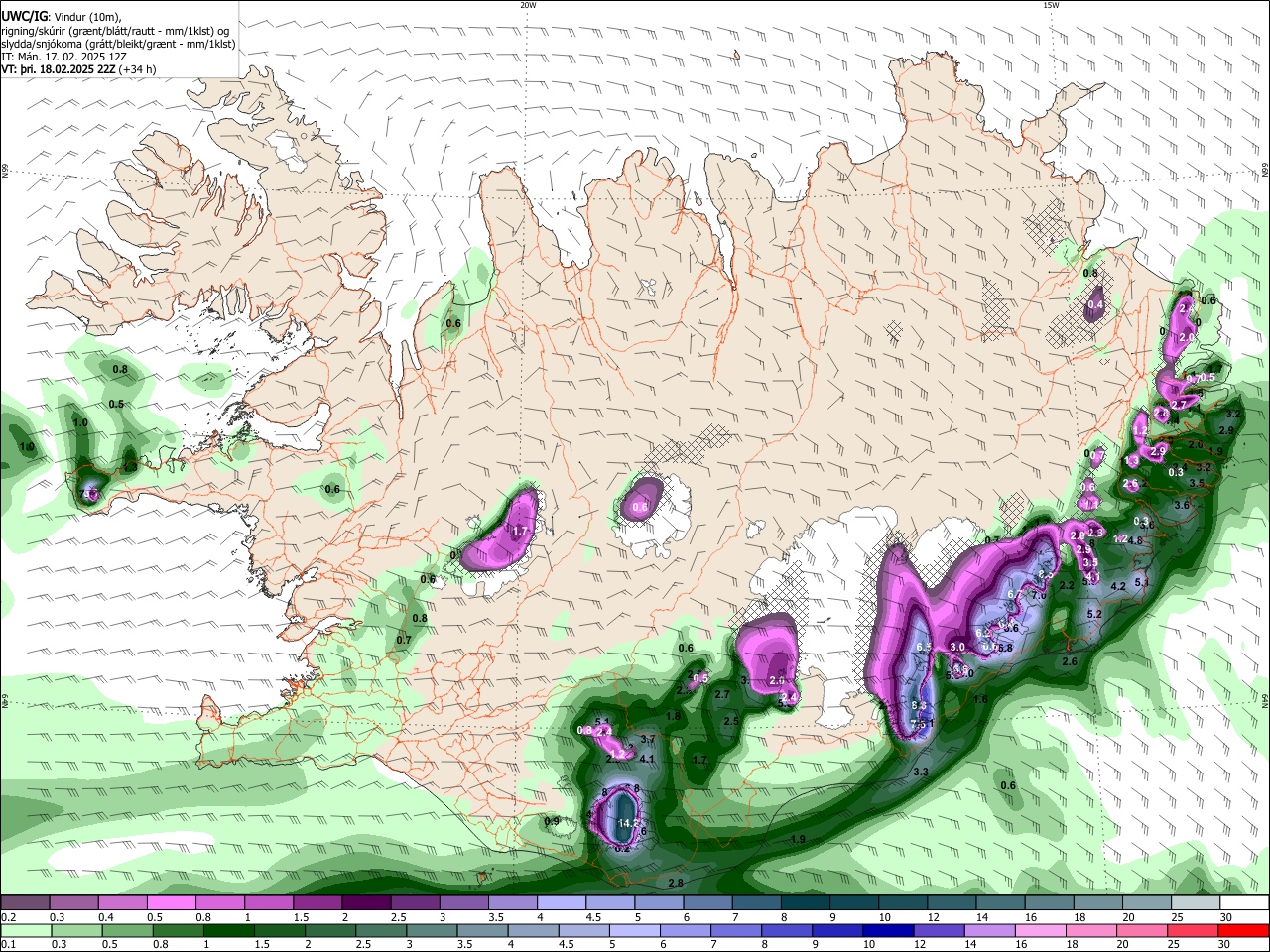1270x952 pixels.
Task: Click the 20W longitude label at top
Action: click(x=528, y=5)
